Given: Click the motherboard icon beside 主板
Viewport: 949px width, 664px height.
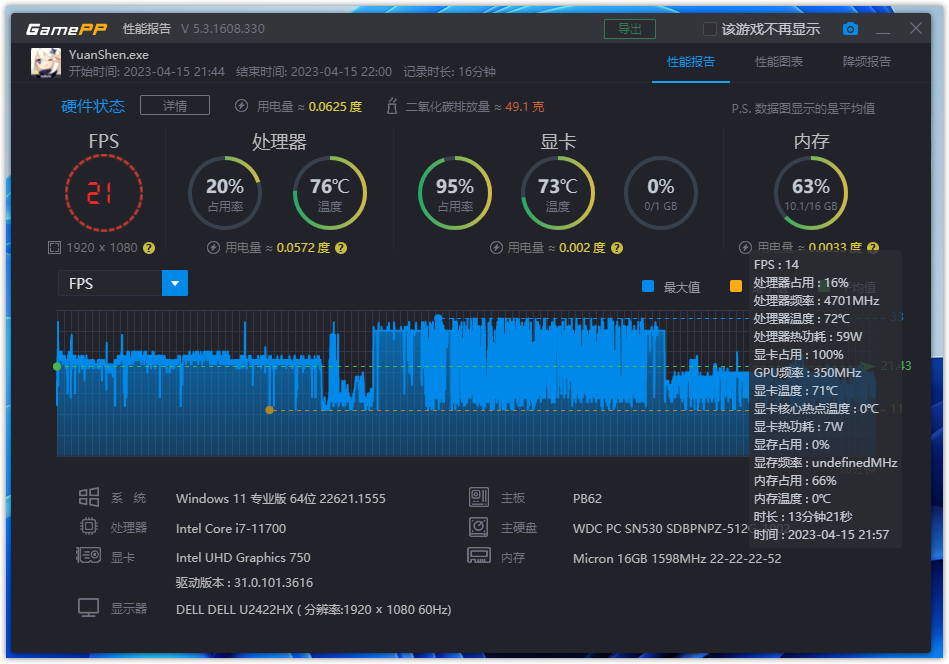Looking at the screenshot, I should [x=479, y=498].
